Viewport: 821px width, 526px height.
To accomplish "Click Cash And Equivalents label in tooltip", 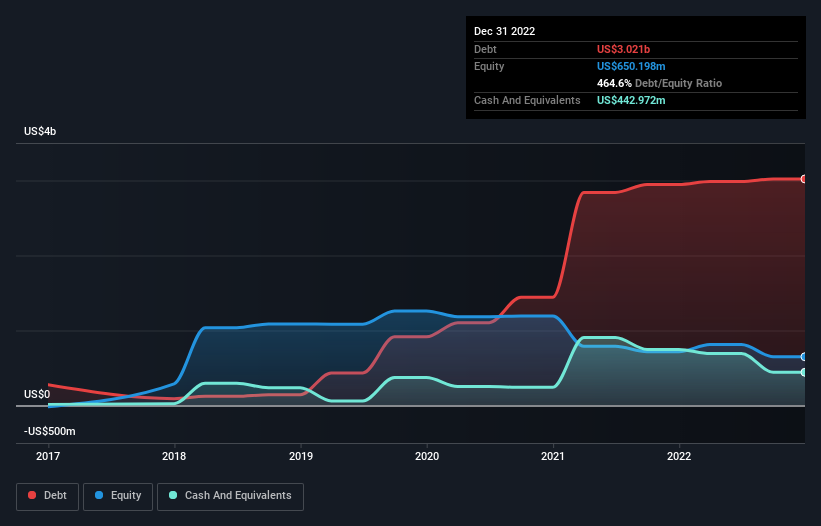I will [x=527, y=100].
